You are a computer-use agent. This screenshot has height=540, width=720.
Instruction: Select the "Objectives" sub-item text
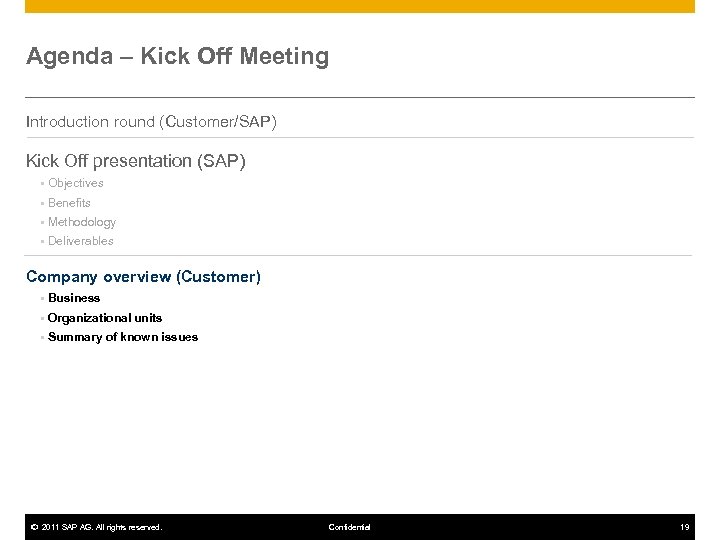tap(75, 184)
